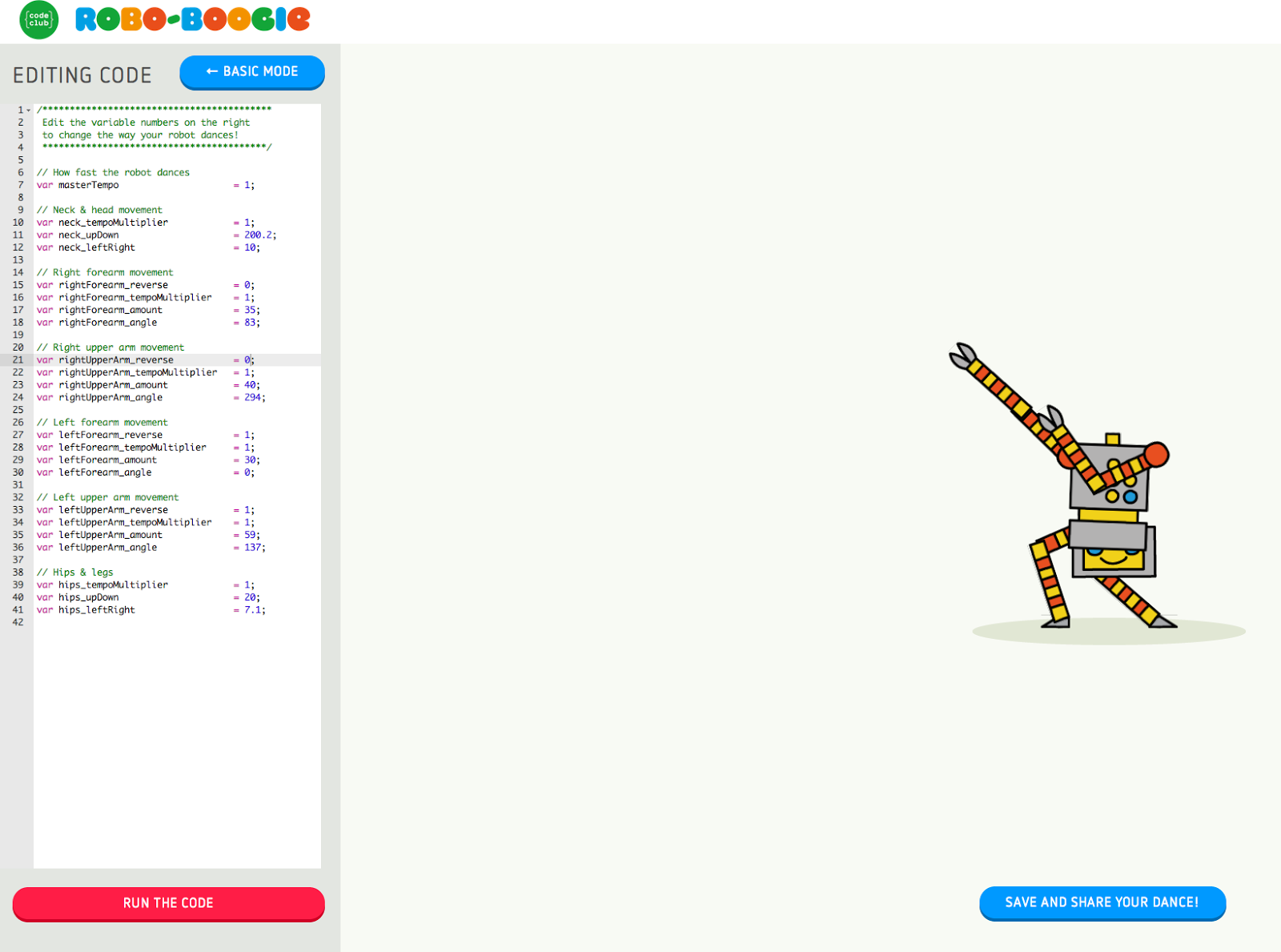This screenshot has height=952, width=1281.
Task: Click the rightUpperArm_angle value 294
Action: click(x=252, y=398)
